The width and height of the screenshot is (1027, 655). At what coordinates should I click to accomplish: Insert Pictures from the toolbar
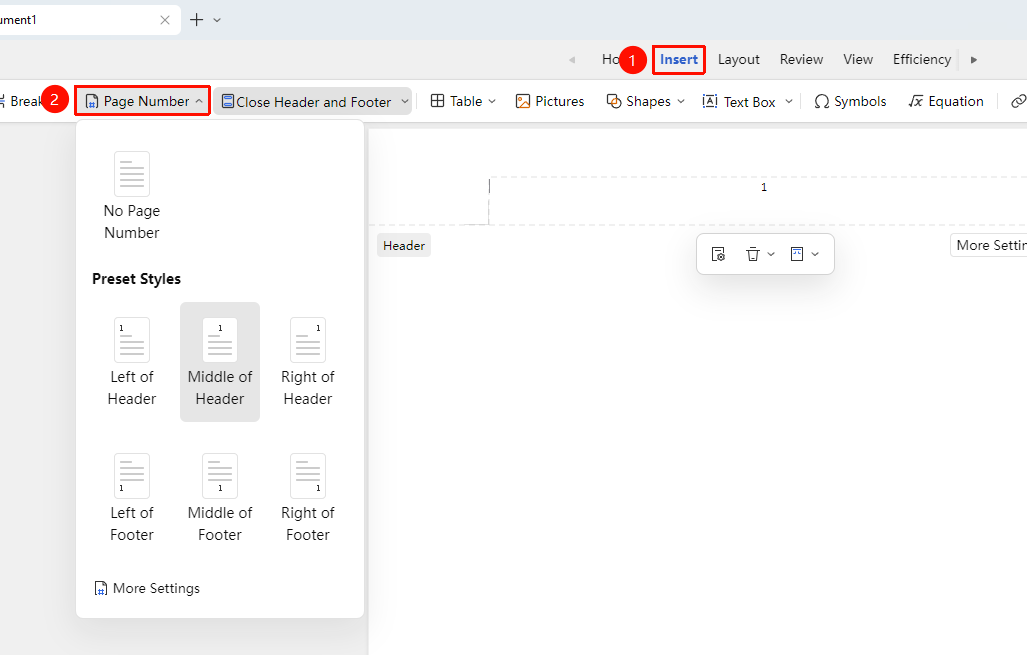click(x=550, y=101)
